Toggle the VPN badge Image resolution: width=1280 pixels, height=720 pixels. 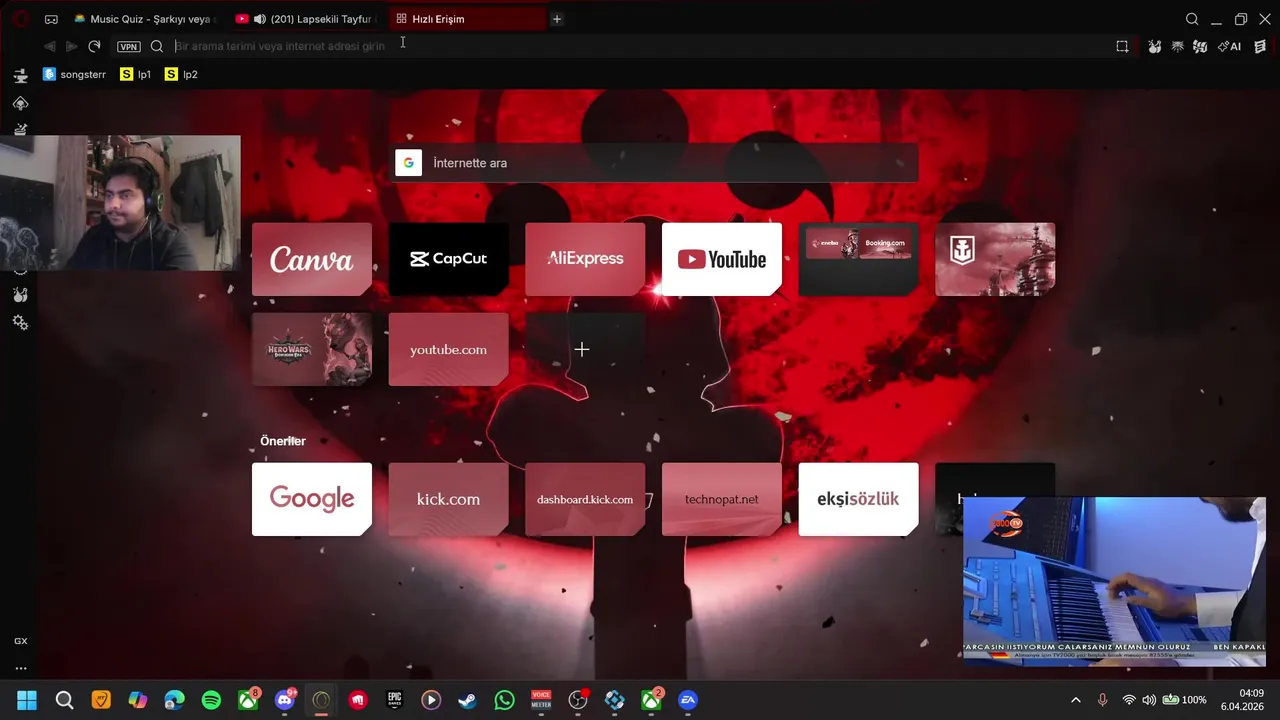click(129, 46)
